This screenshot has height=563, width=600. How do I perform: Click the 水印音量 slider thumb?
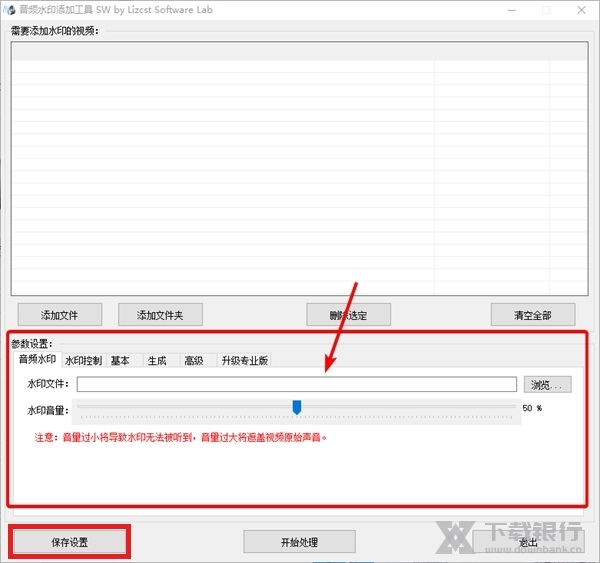[x=297, y=407]
